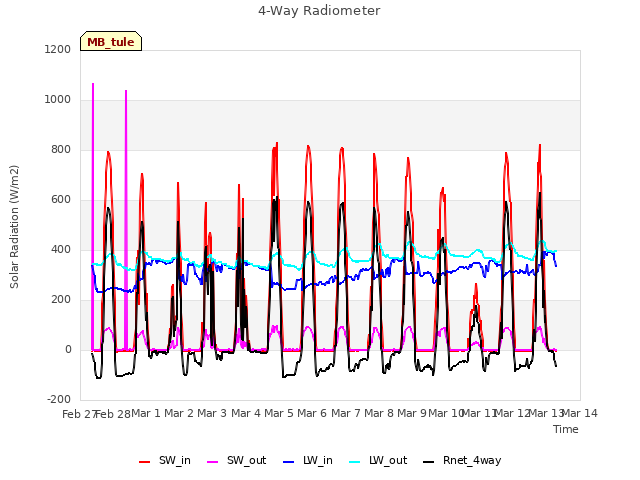Image resolution: width=640 pixels, height=480 pixels.
Task: Click the Mar 3 x-axis label
Action: click(x=212, y=413)
